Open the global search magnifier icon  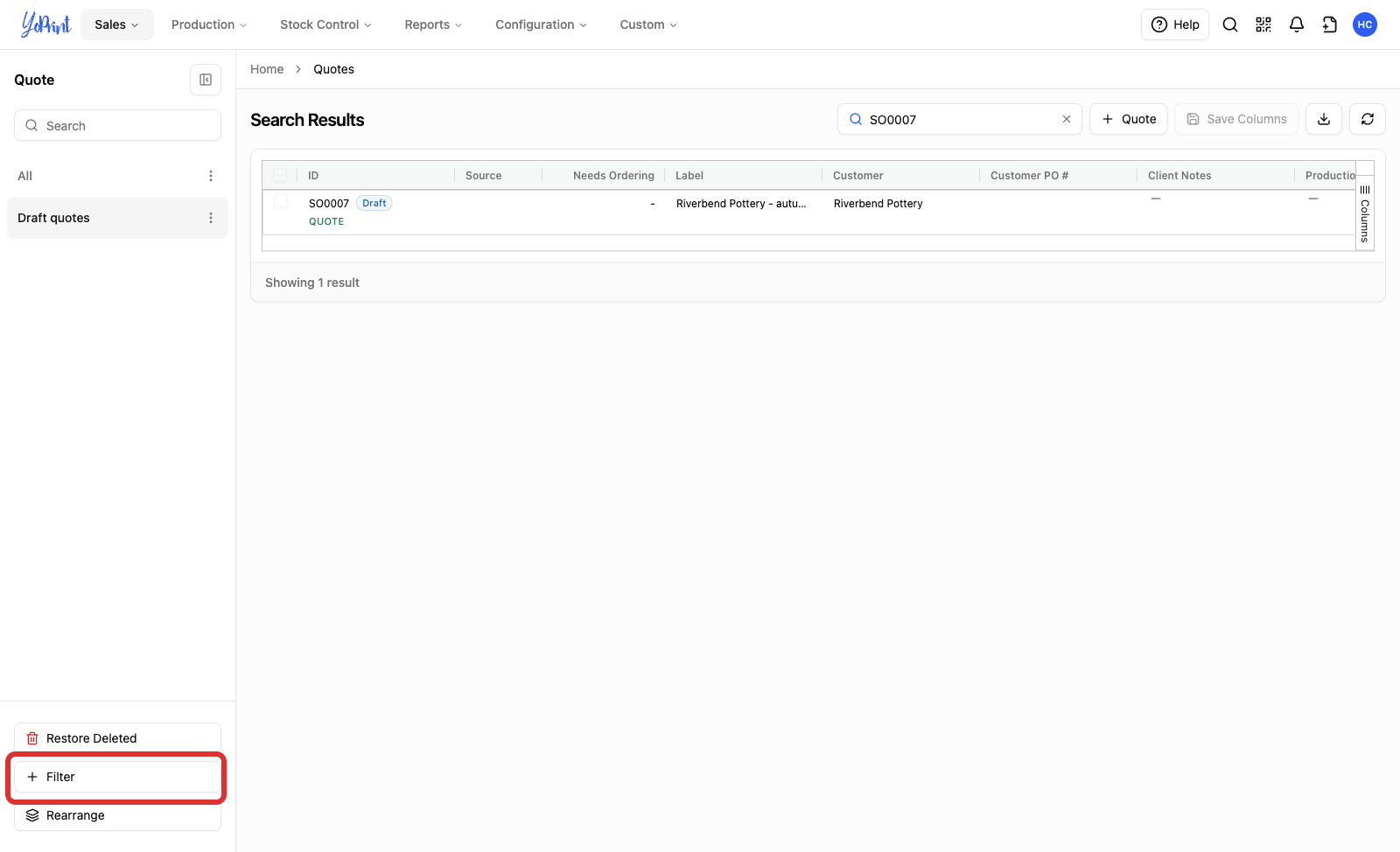click(x=1230, y=24)
